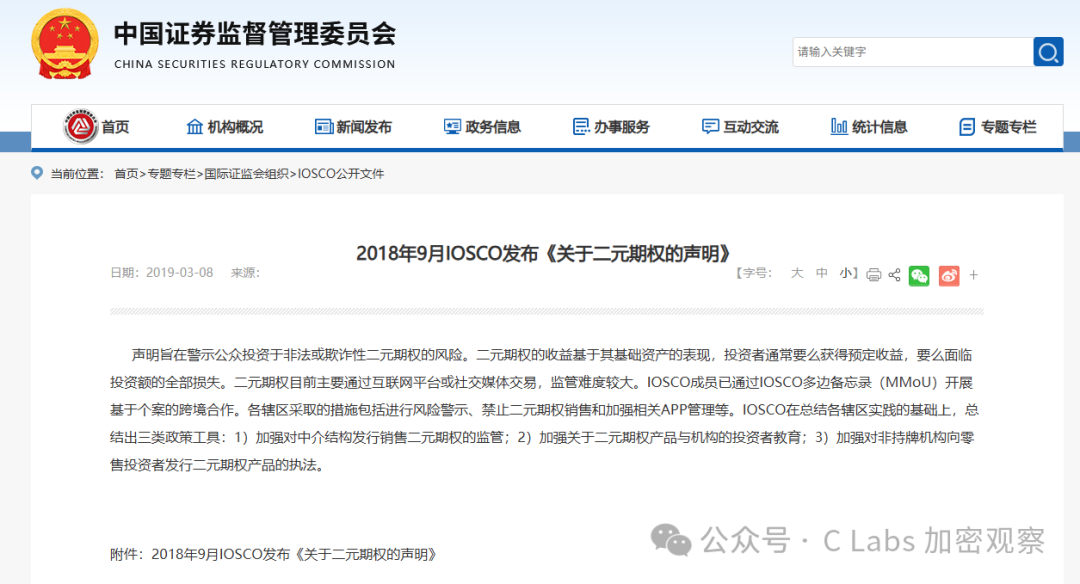Click the share icon beside printer
The height and width of the screenshot is (584, 1080).
894,275
